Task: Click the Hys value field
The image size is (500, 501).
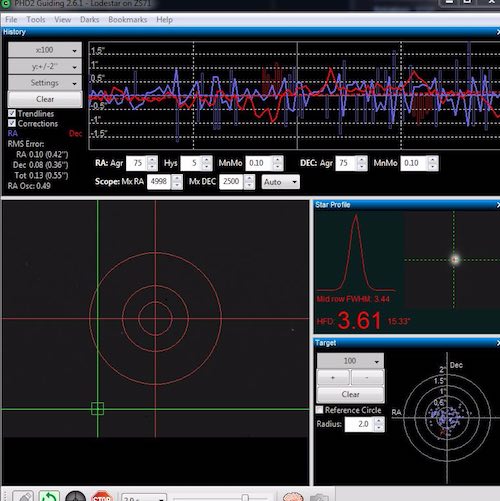Action: 191,163
